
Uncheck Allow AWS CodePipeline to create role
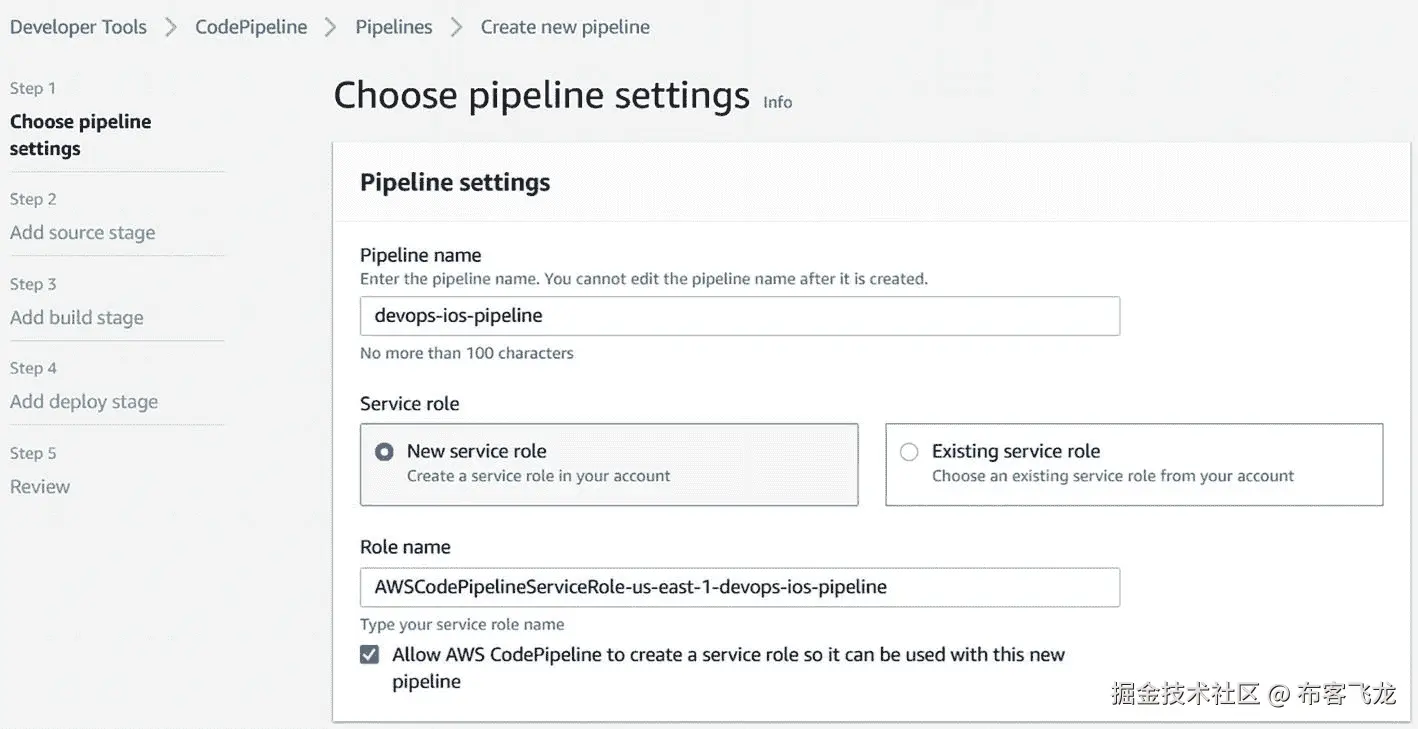pos(370,655)
